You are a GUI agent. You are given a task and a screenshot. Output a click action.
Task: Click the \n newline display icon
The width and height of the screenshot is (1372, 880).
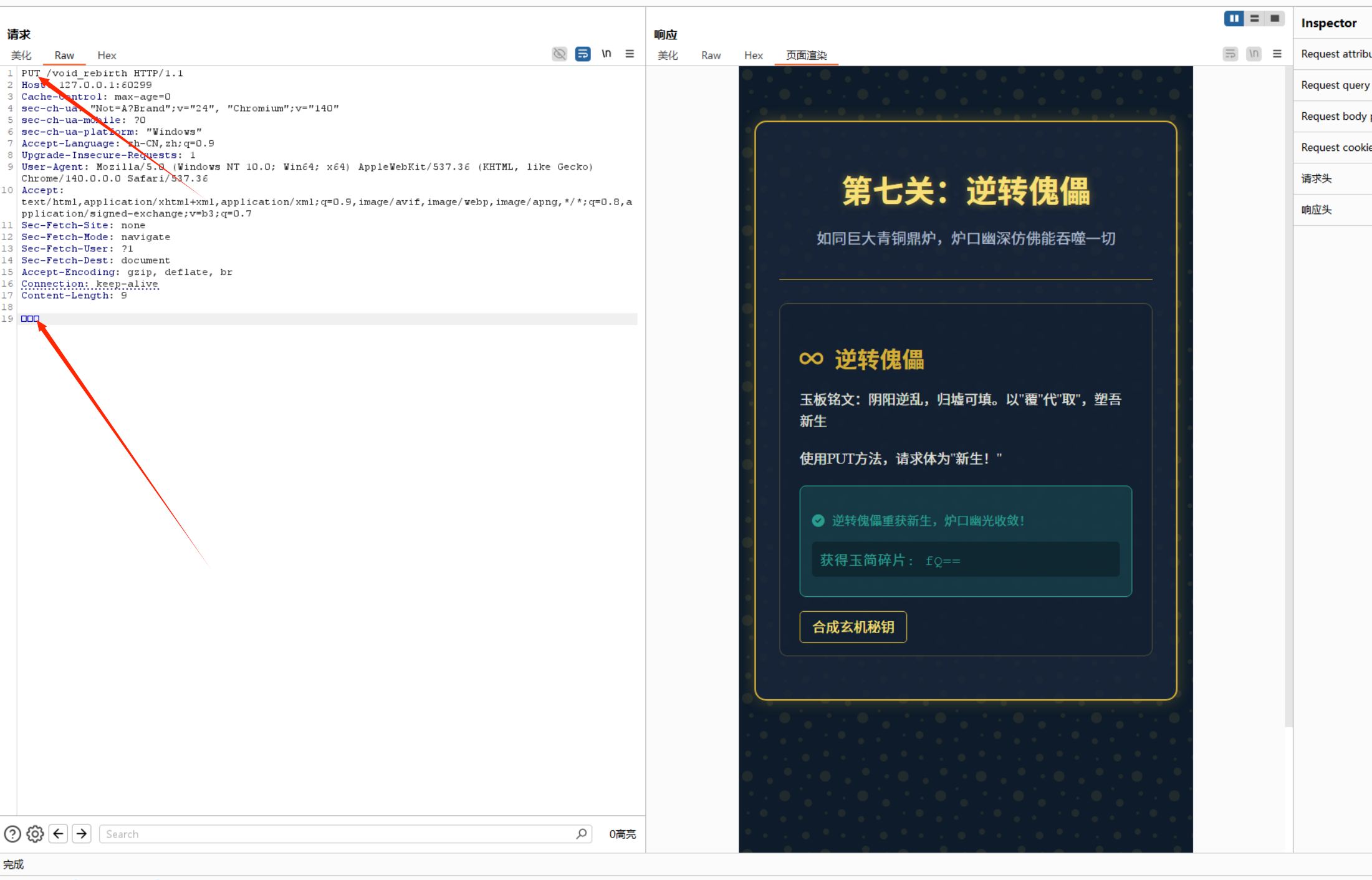607,54
